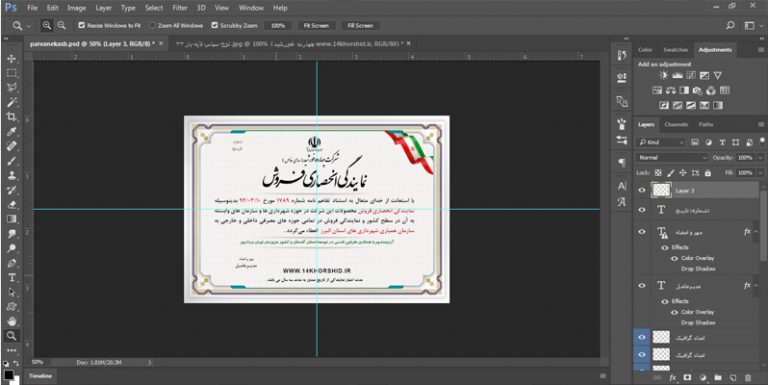Choose Zoom Out mode in options bar
Screen dimensions: 768x385
[61, 25]
